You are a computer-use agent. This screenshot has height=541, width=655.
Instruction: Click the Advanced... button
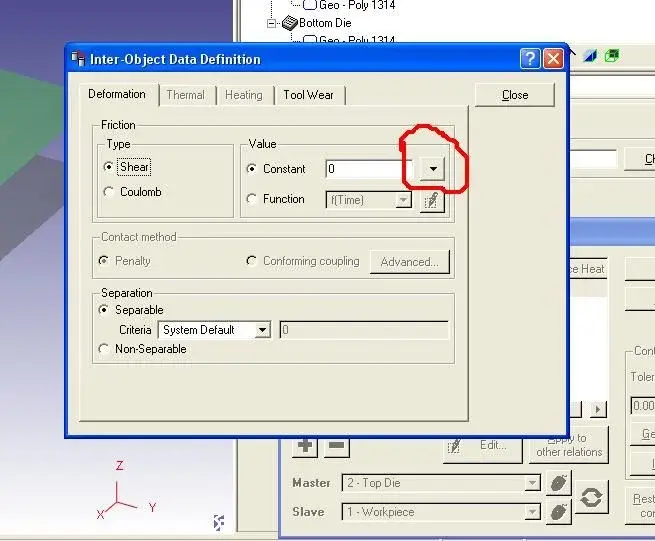[x=410, y=262]
